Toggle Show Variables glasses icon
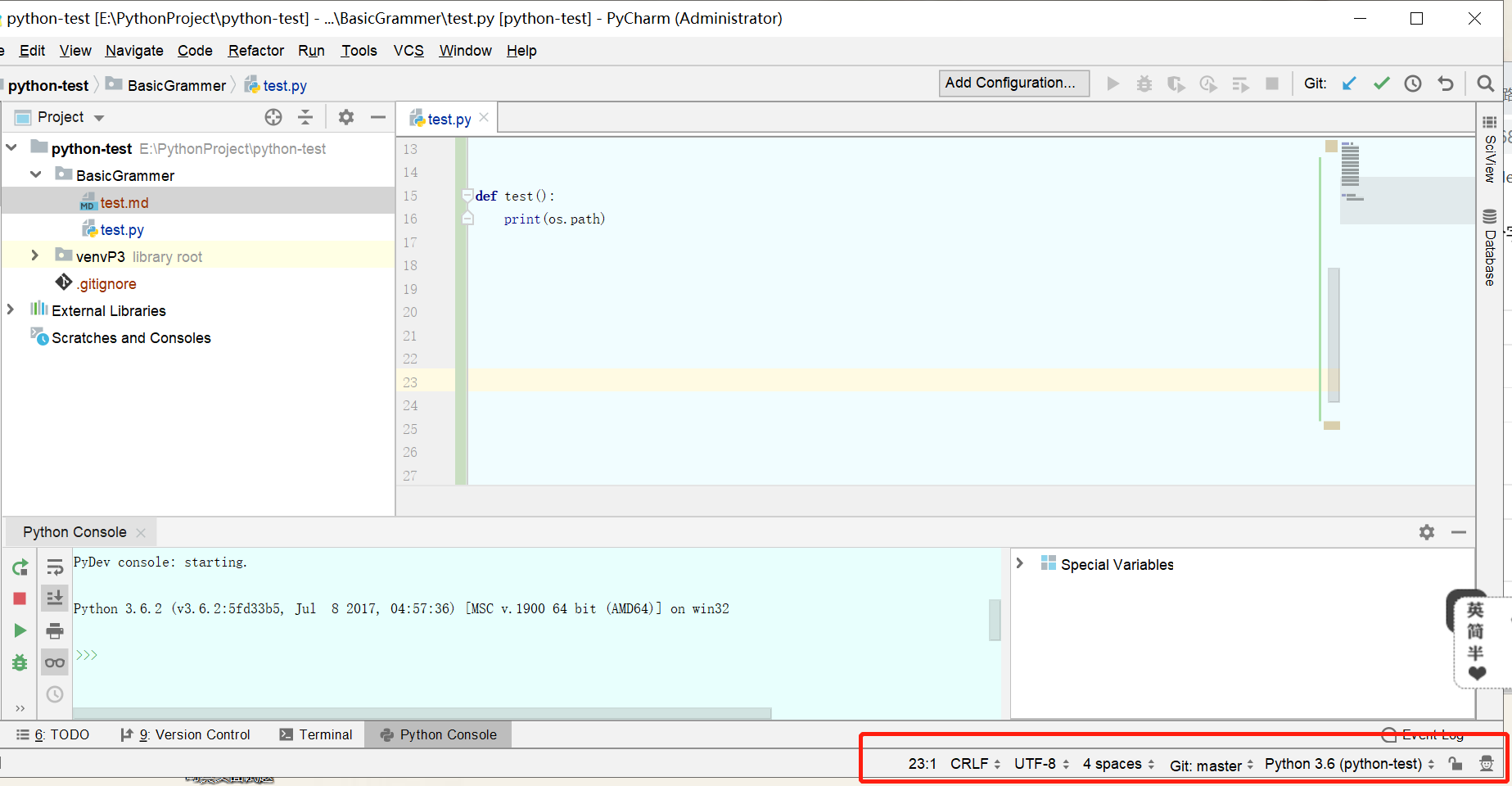The height and width of the screenshot is (786, 1512). tap(55, 662)
